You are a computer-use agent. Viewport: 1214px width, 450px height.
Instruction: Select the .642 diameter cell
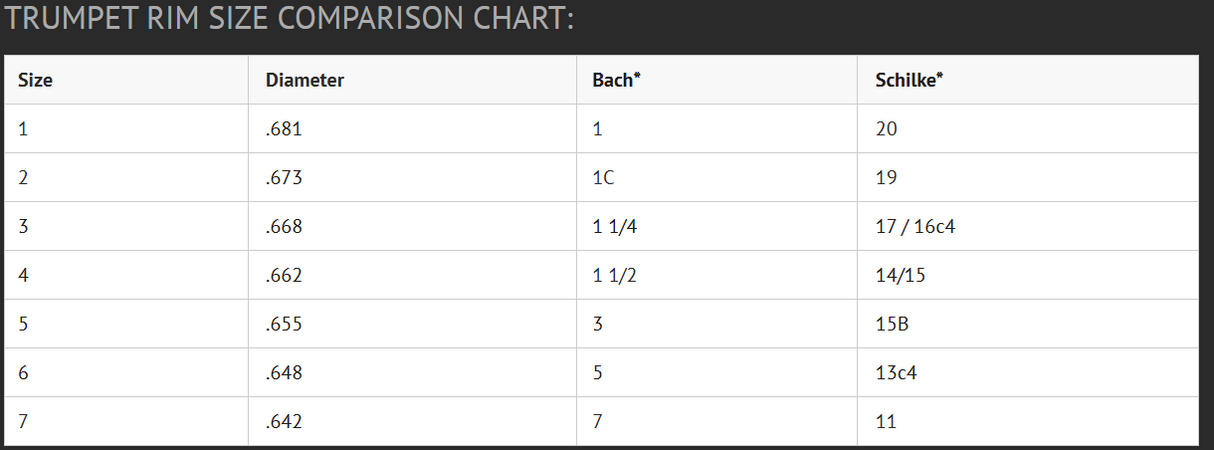pos(285,422)
